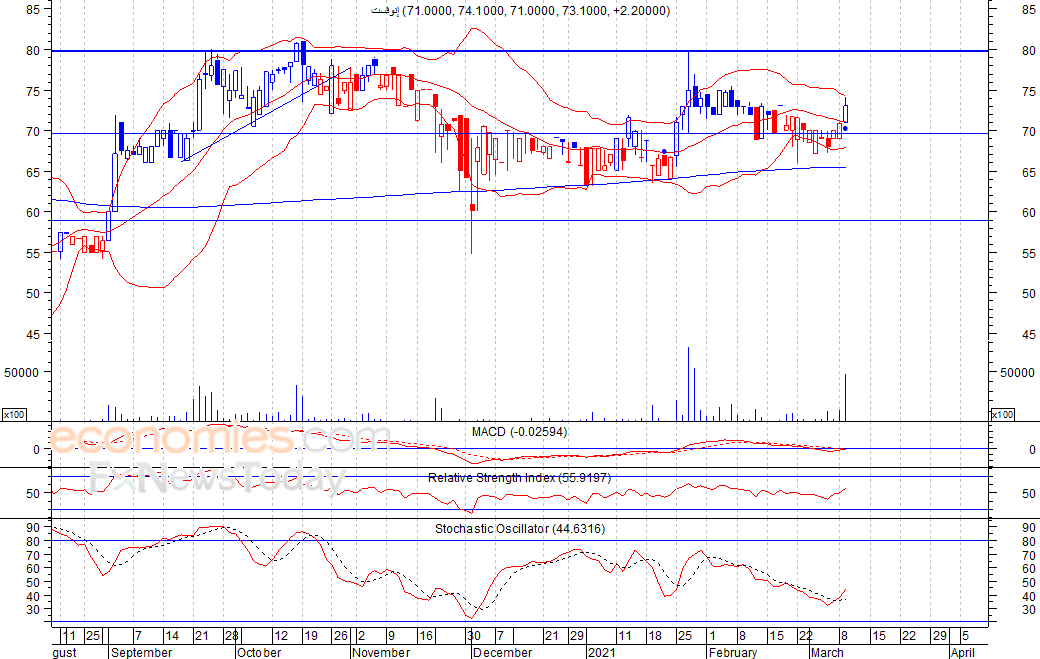This screenshot has width=1040, height=659.
Task: Click the 85 price label on the left axis
Action: point(33,9)
